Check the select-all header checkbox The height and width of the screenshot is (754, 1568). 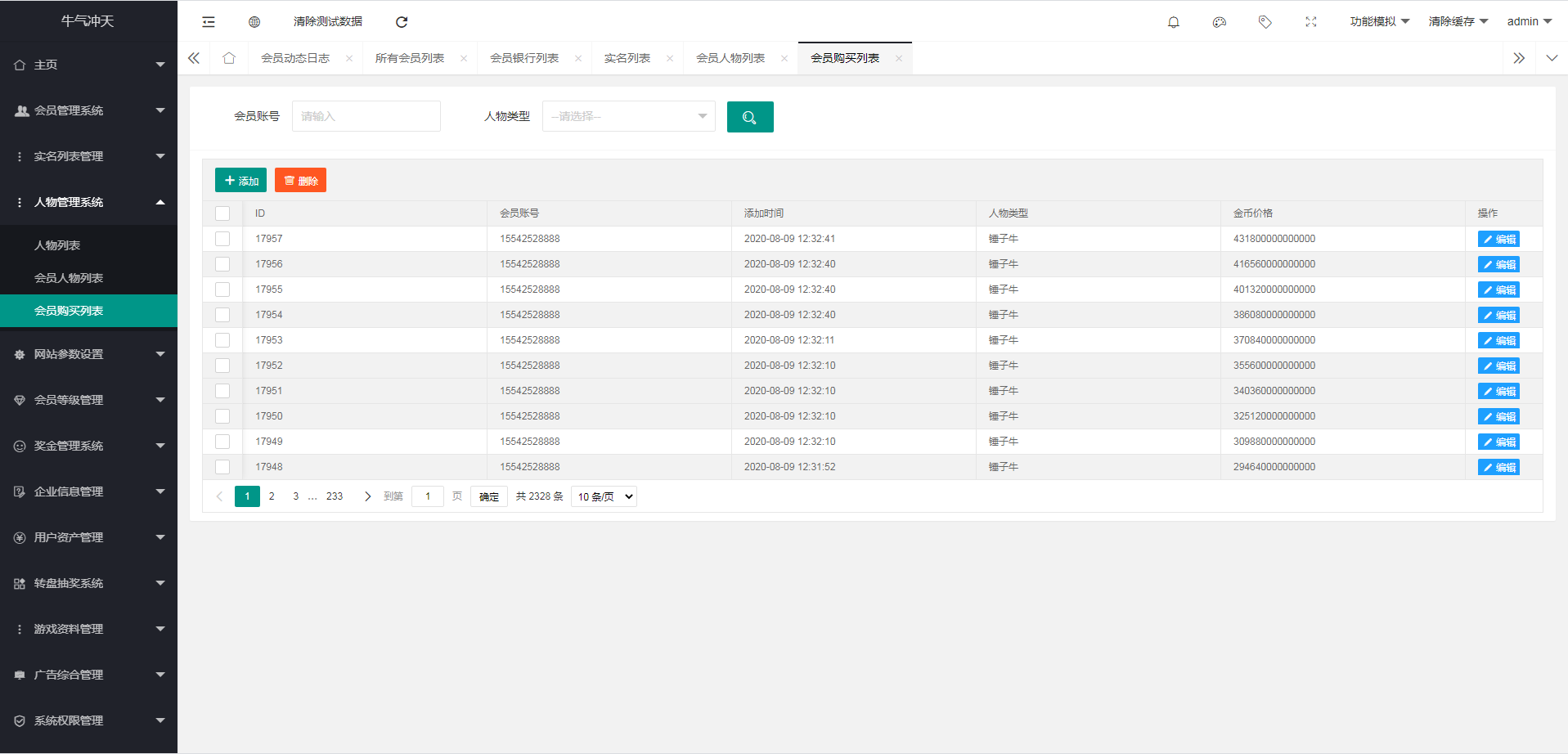222,213
